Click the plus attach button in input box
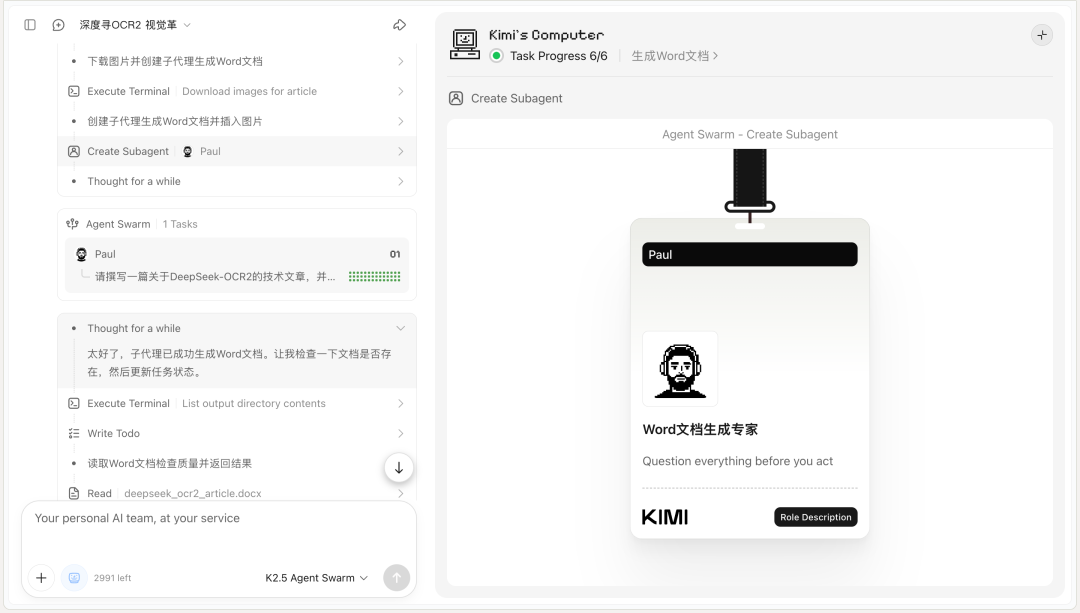Screen dimensions: 1080x613 [x=41, y=578]
